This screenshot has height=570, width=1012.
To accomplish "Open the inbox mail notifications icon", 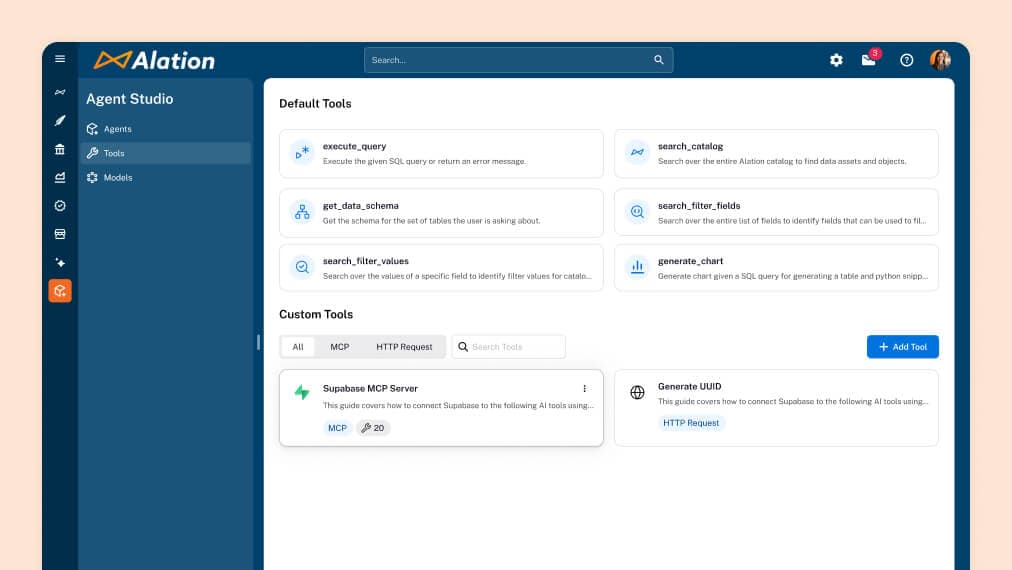I will pyautogui.click(x=868, y=60).
